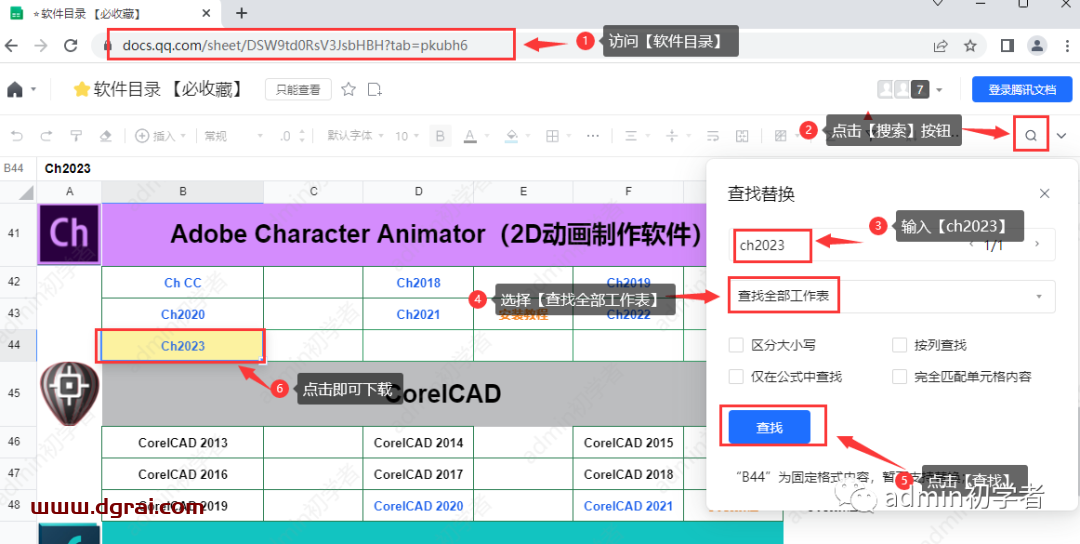The width and height of the screenshot is (1080, 544).
Task: Click the undo arrow icon
Action: 17,136
